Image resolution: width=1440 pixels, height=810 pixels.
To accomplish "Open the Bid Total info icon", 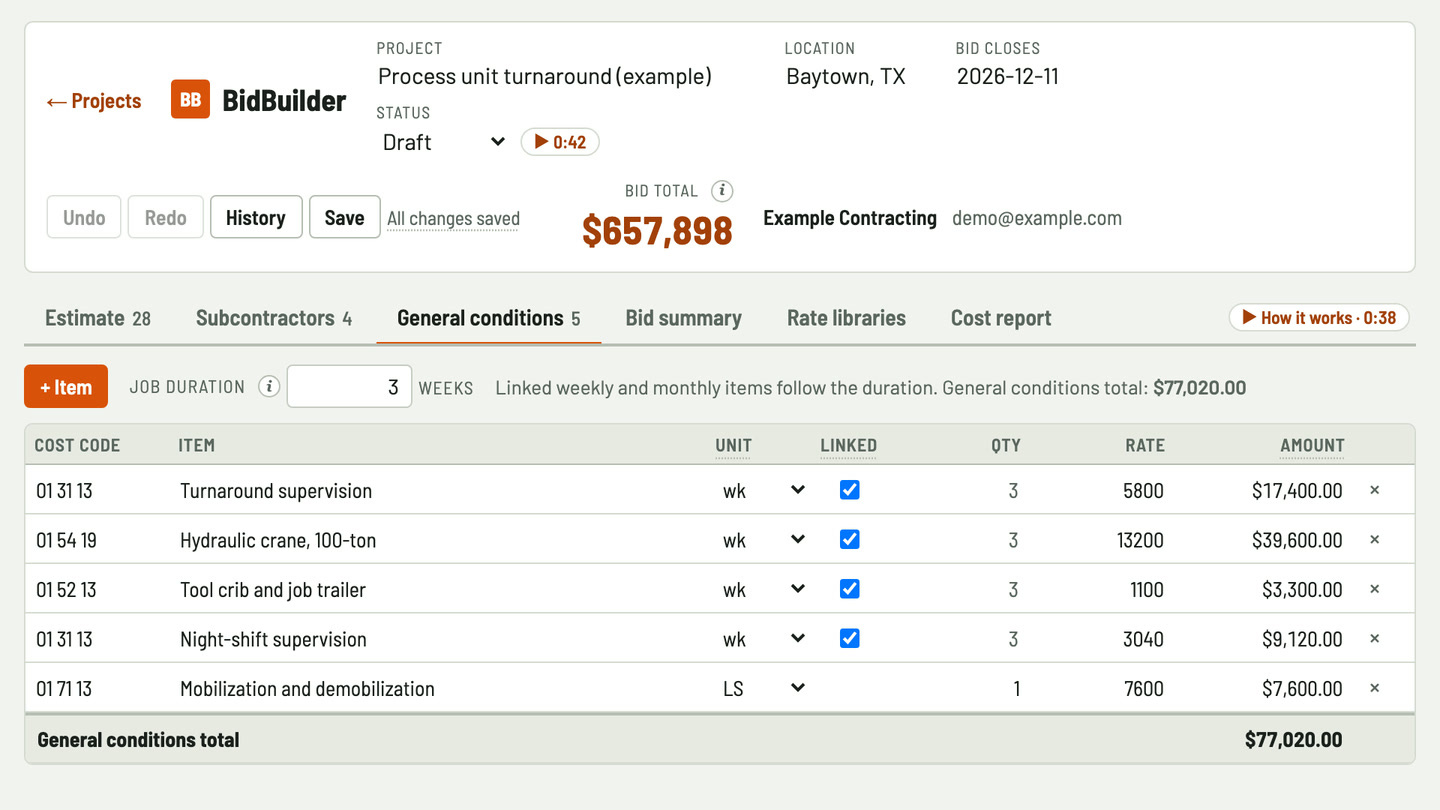I will 722,191.
